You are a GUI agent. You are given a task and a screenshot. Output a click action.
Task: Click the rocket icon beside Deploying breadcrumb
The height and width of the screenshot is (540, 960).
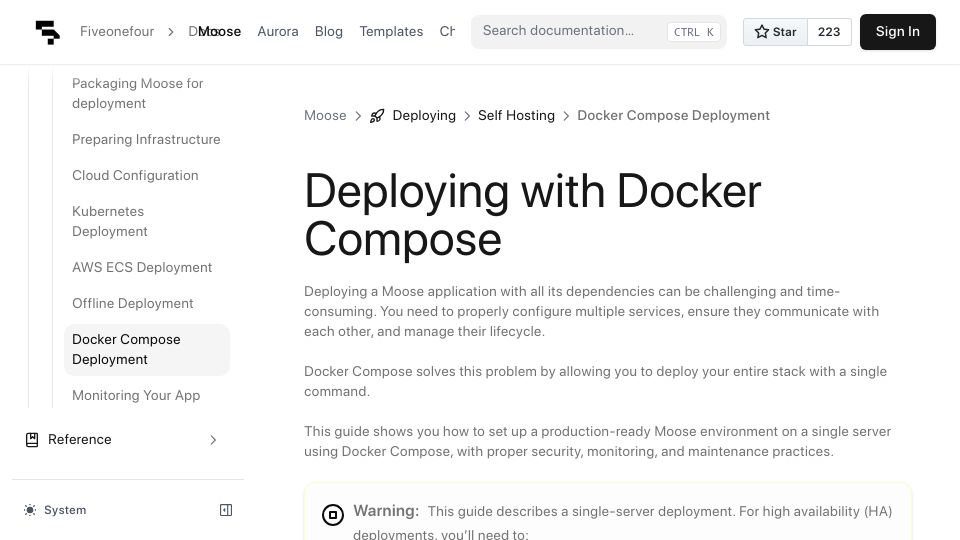(x=377, y=116)
